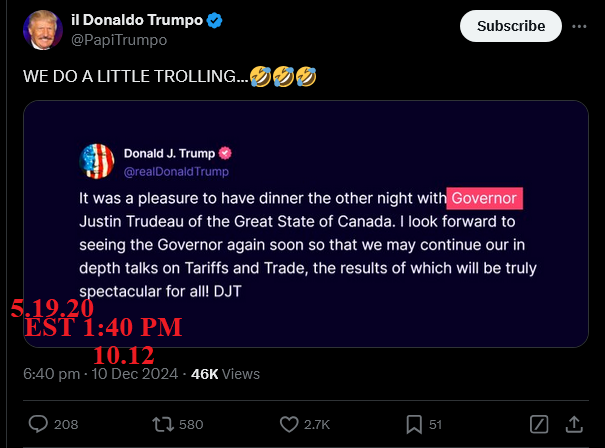Viewport: 605px width, 448px height.
Task: Click the 10 Dec 2024 date
Action: click(x=135, y=374)
